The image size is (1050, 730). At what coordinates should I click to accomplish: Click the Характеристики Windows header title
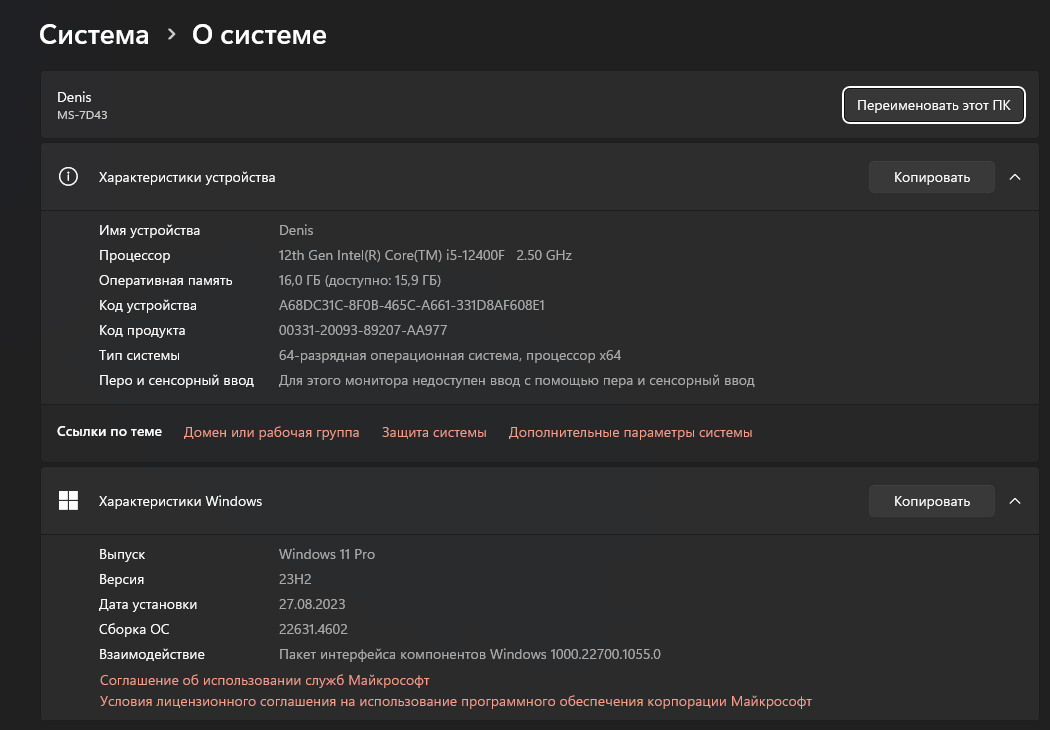tap(180, 502)
